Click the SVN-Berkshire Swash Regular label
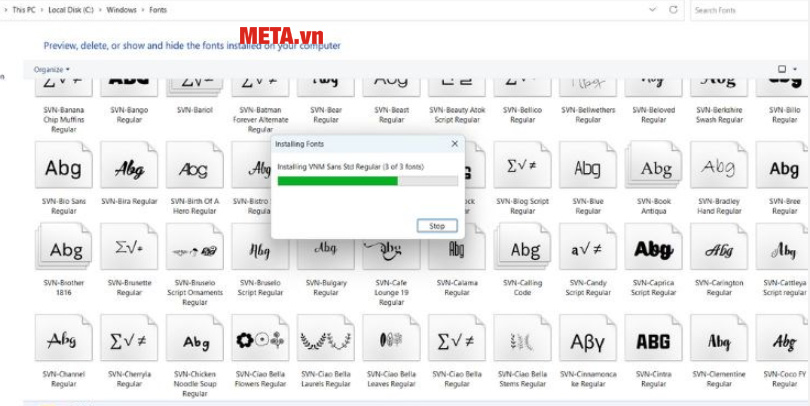Viewport: 810px width, 406px height. 719,115
